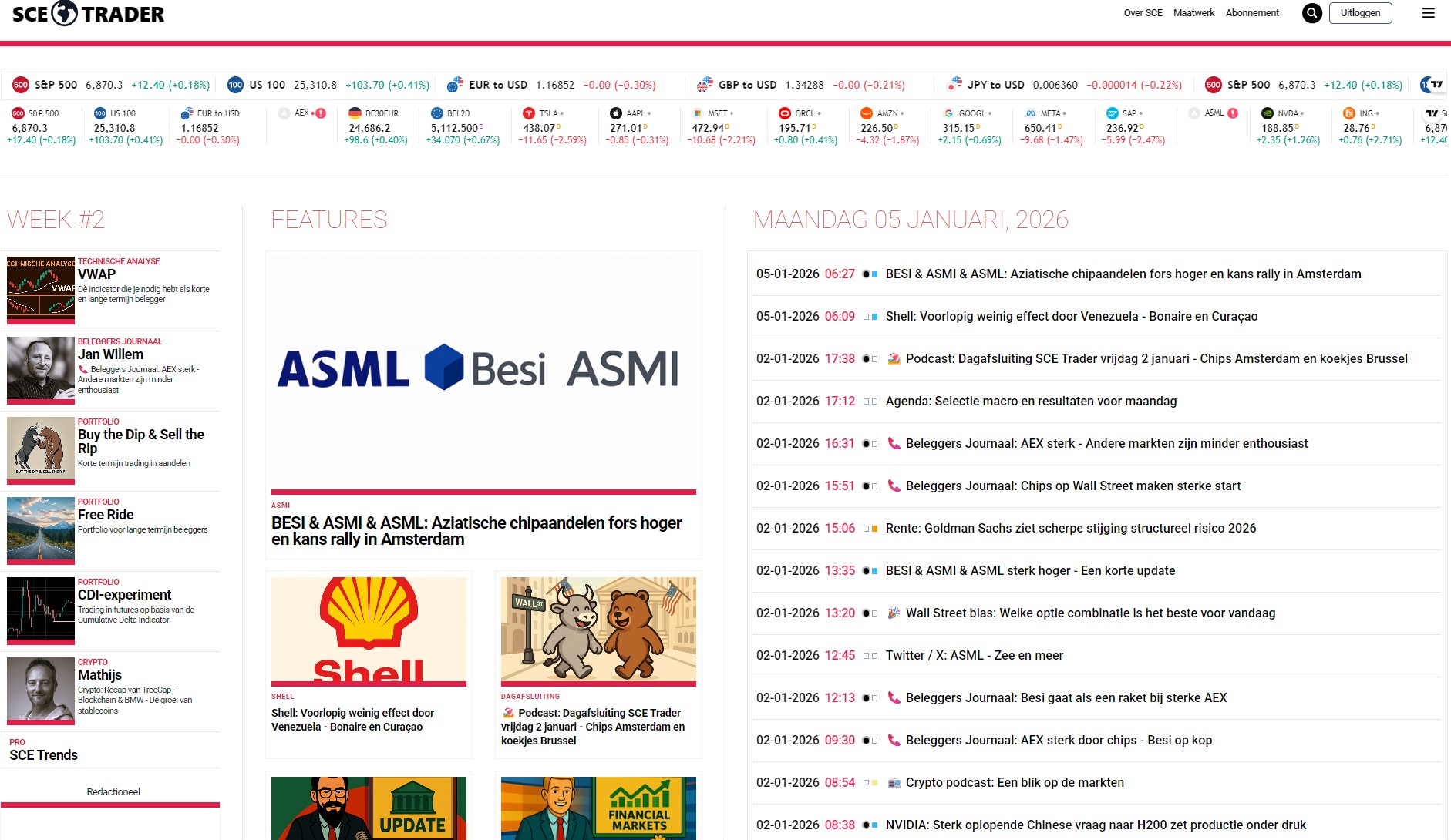Click the red warning icon beside AEX

321,113
